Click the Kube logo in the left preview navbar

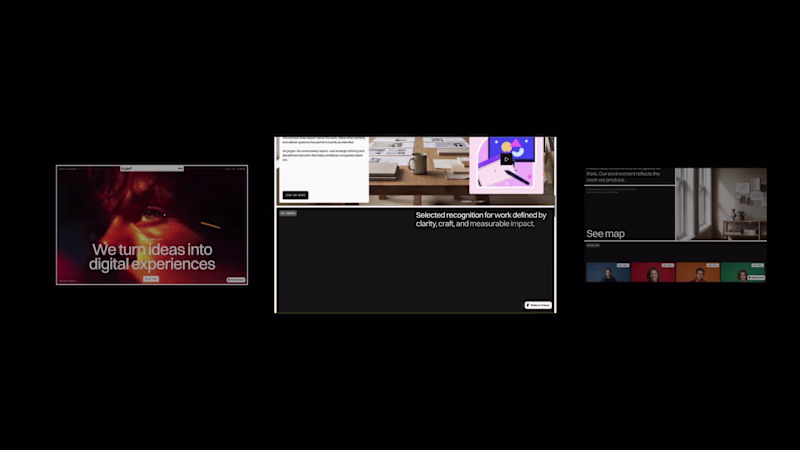[x=127, y=168]
